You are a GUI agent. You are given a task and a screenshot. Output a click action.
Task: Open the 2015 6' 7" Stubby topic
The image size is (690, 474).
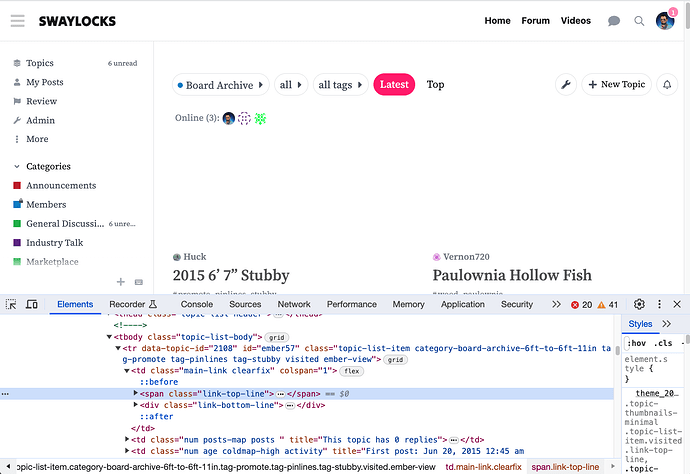[231, 276]
